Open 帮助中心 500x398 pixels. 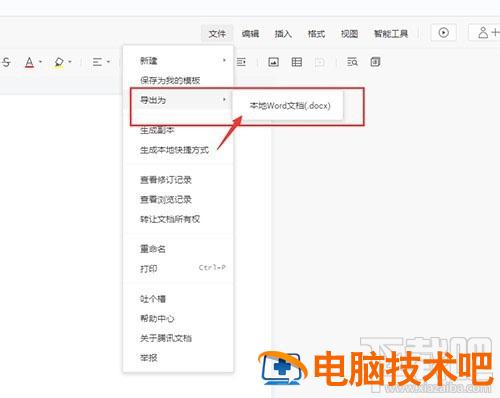[x=178, y=318]
